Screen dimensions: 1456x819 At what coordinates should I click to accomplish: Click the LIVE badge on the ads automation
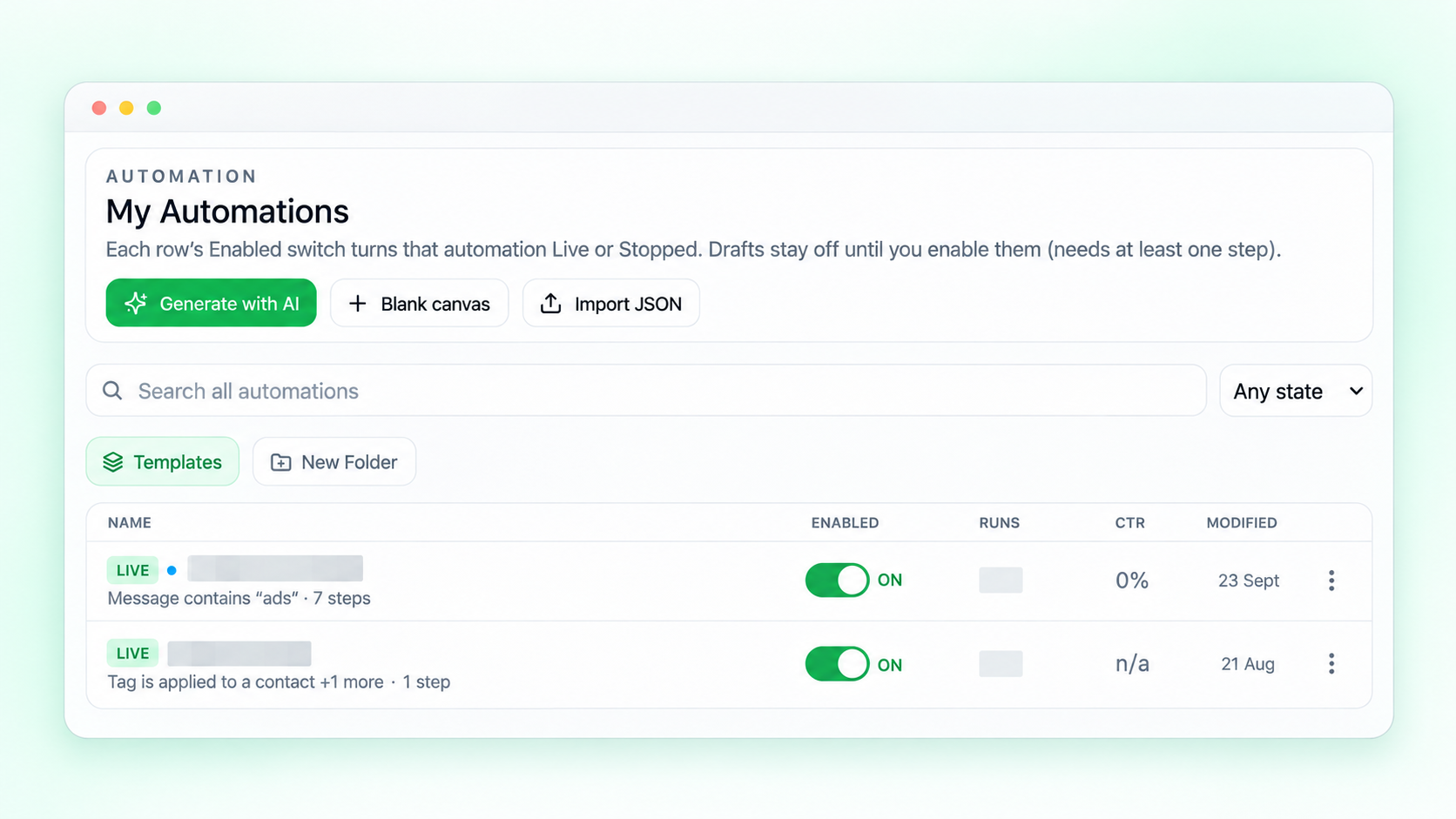click(x=132, y=570)
